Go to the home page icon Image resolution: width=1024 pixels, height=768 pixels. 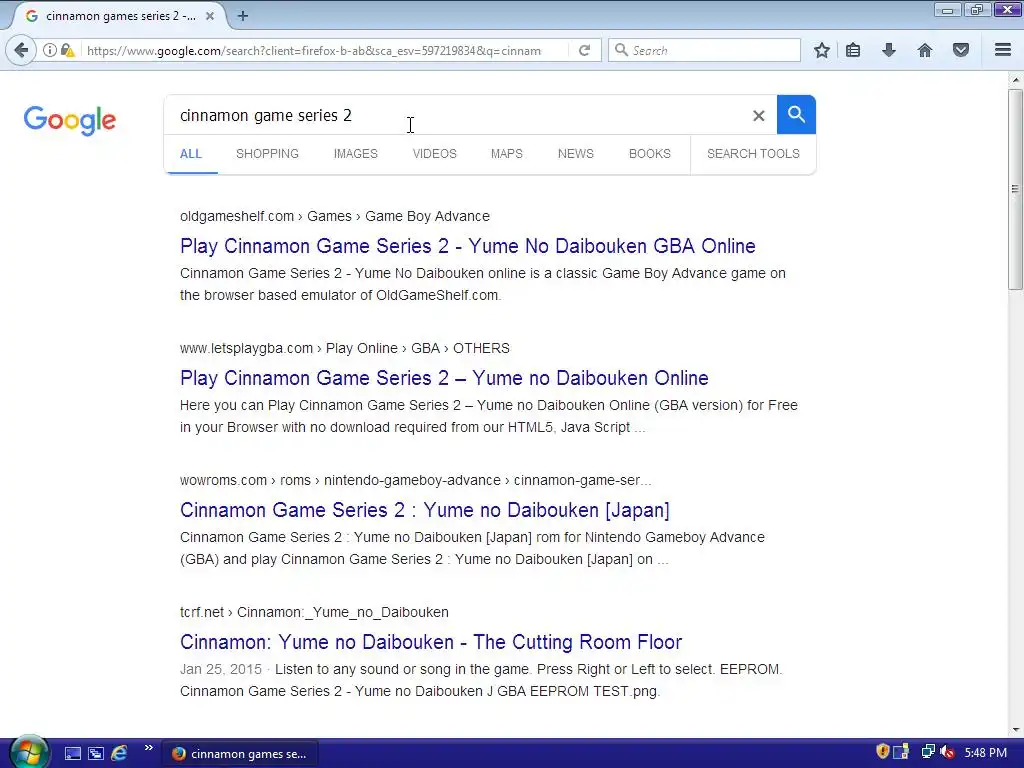[x=925, y=50]
